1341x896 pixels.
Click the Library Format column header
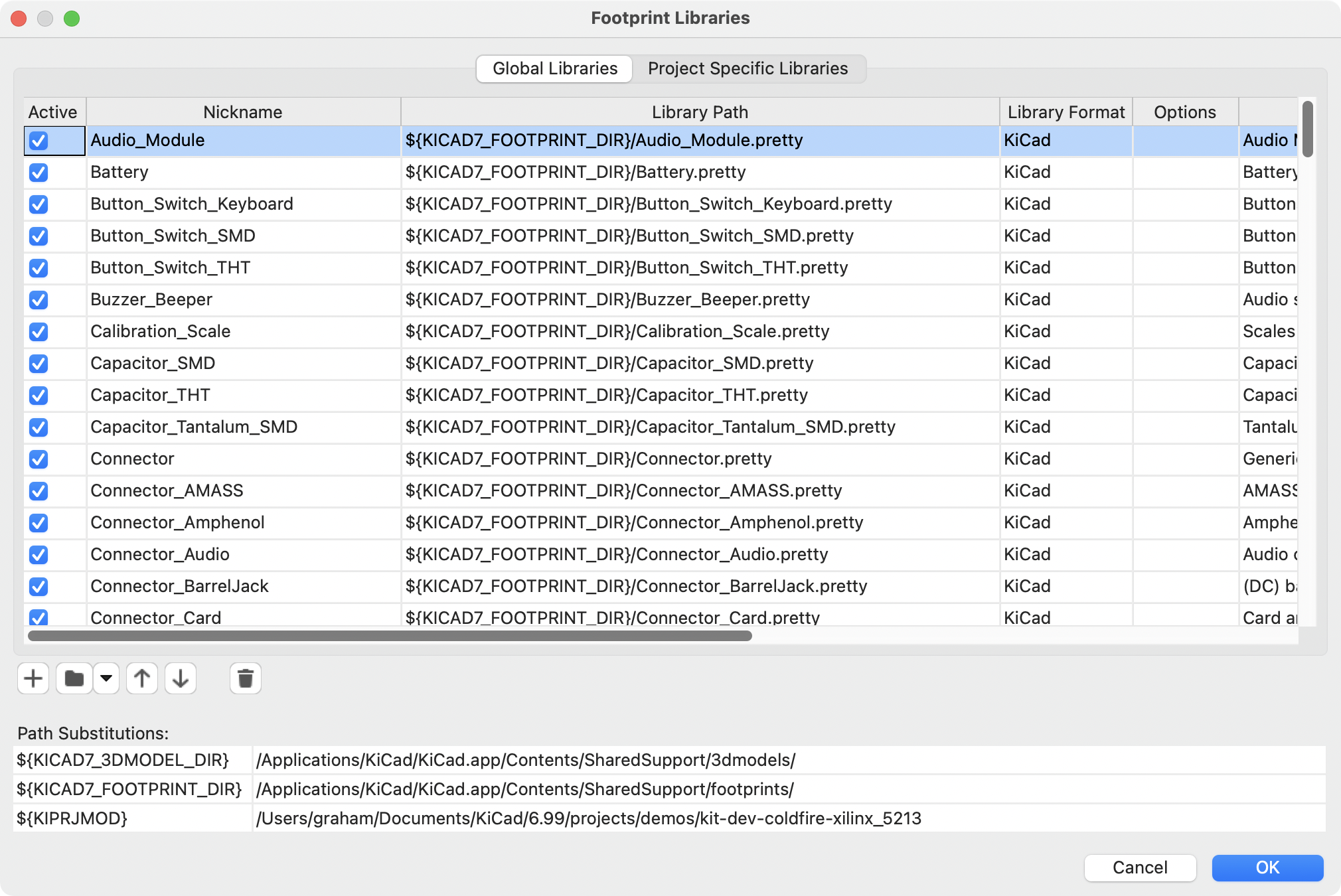[x=1066, y=112]
